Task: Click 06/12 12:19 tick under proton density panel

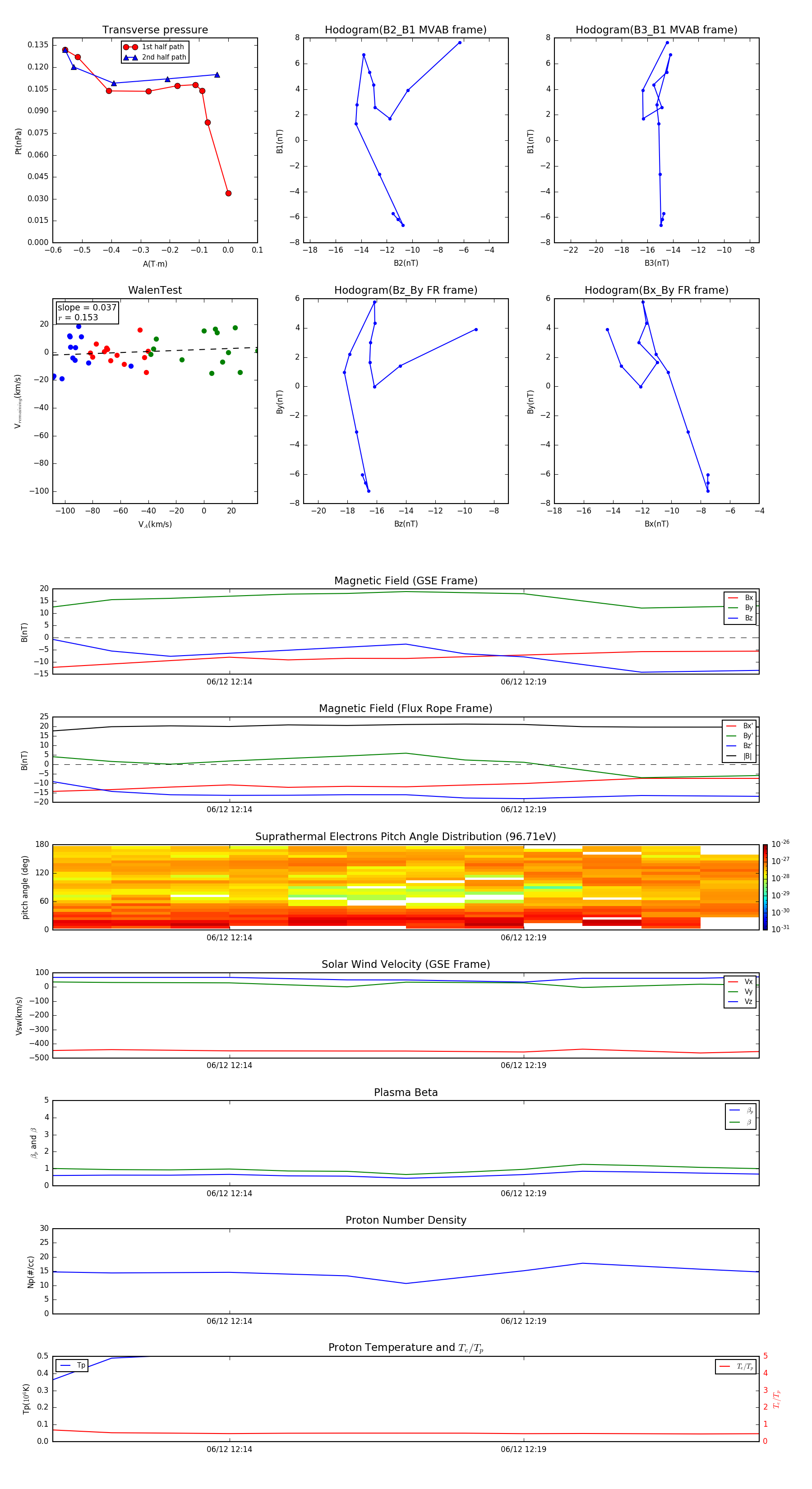Action: 524,1321
